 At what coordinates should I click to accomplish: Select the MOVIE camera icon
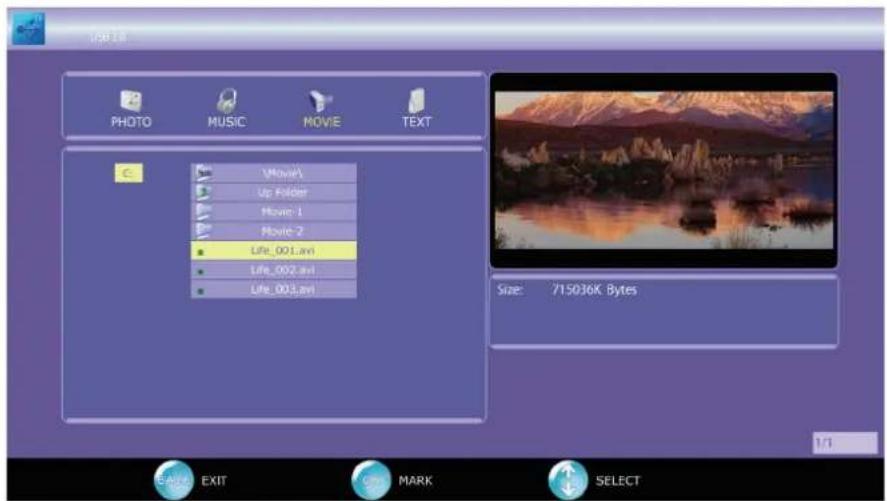(x=321, y=101)
